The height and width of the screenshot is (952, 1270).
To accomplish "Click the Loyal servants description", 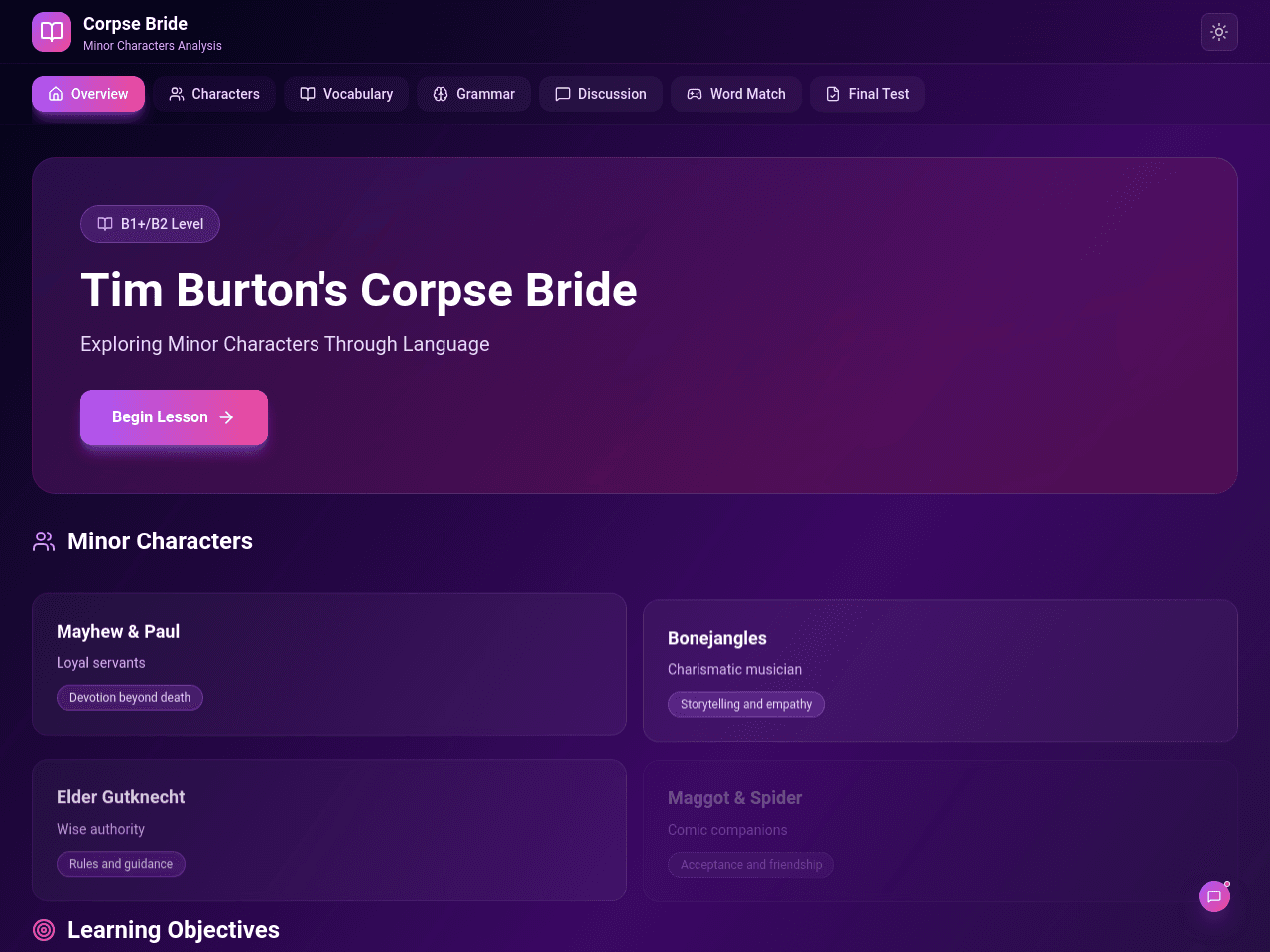I will pos(101,663).
